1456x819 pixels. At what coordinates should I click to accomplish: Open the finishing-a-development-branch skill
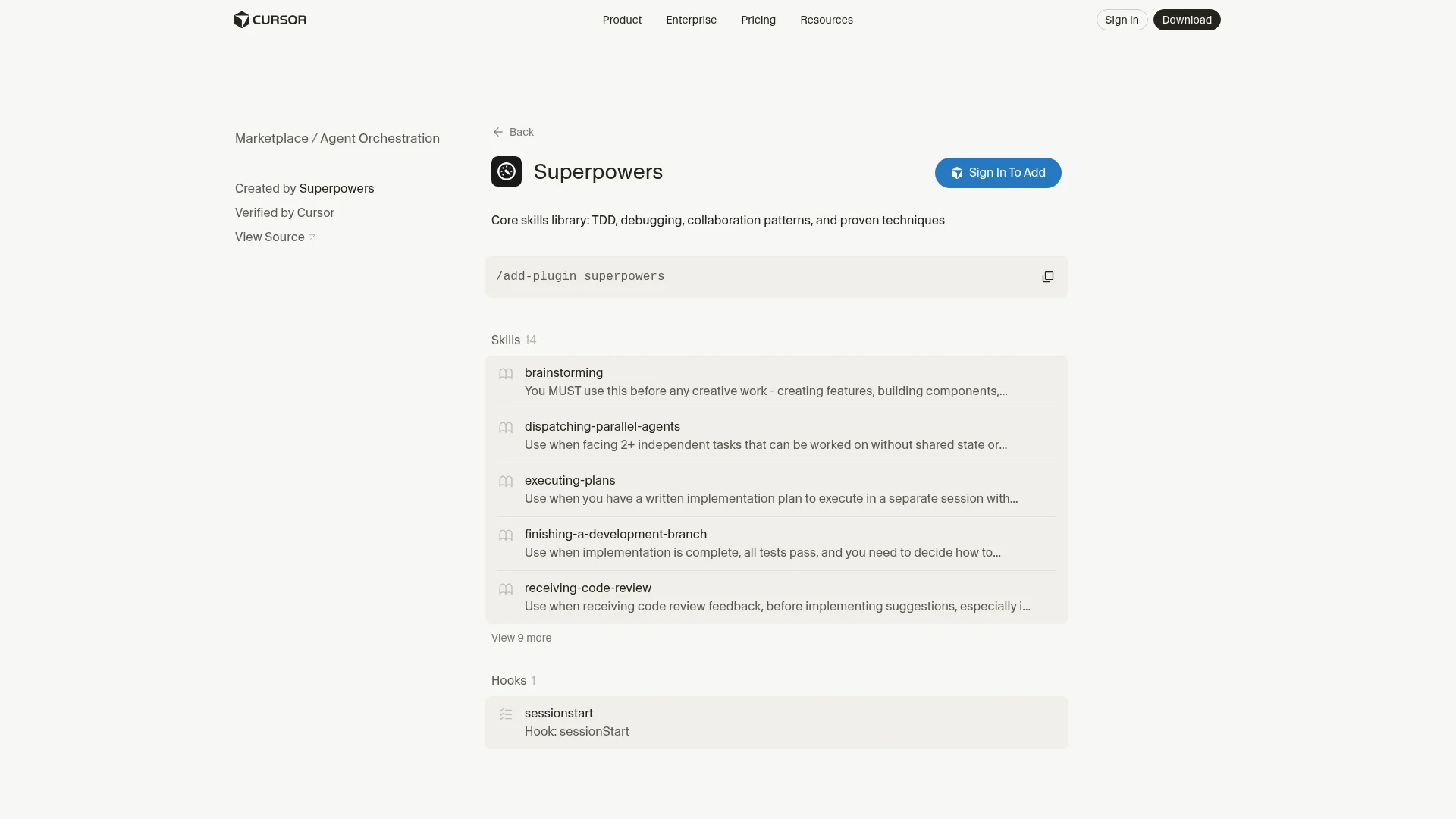click(777, 544)
